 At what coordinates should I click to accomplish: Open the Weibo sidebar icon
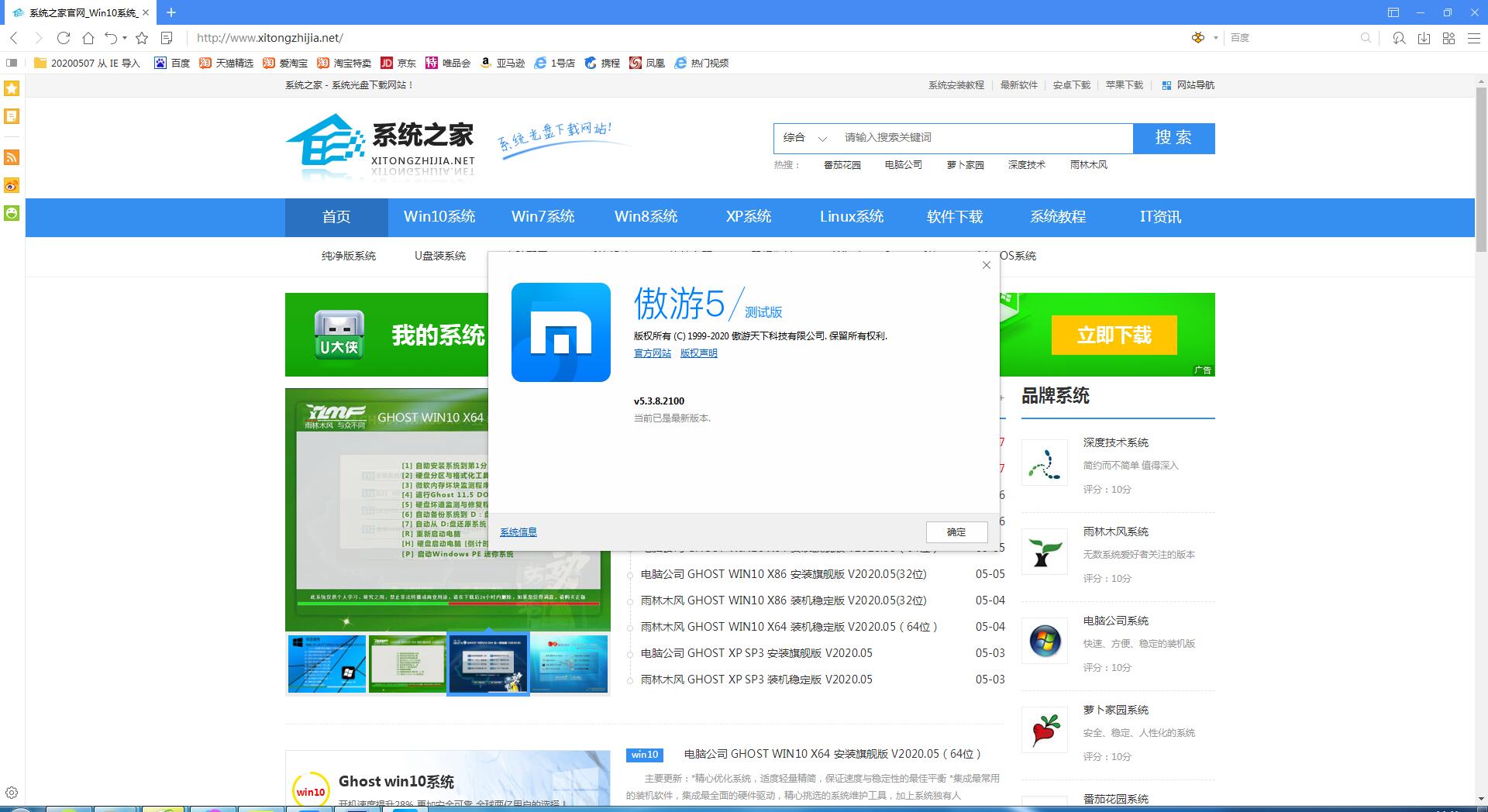click(12, 185)
